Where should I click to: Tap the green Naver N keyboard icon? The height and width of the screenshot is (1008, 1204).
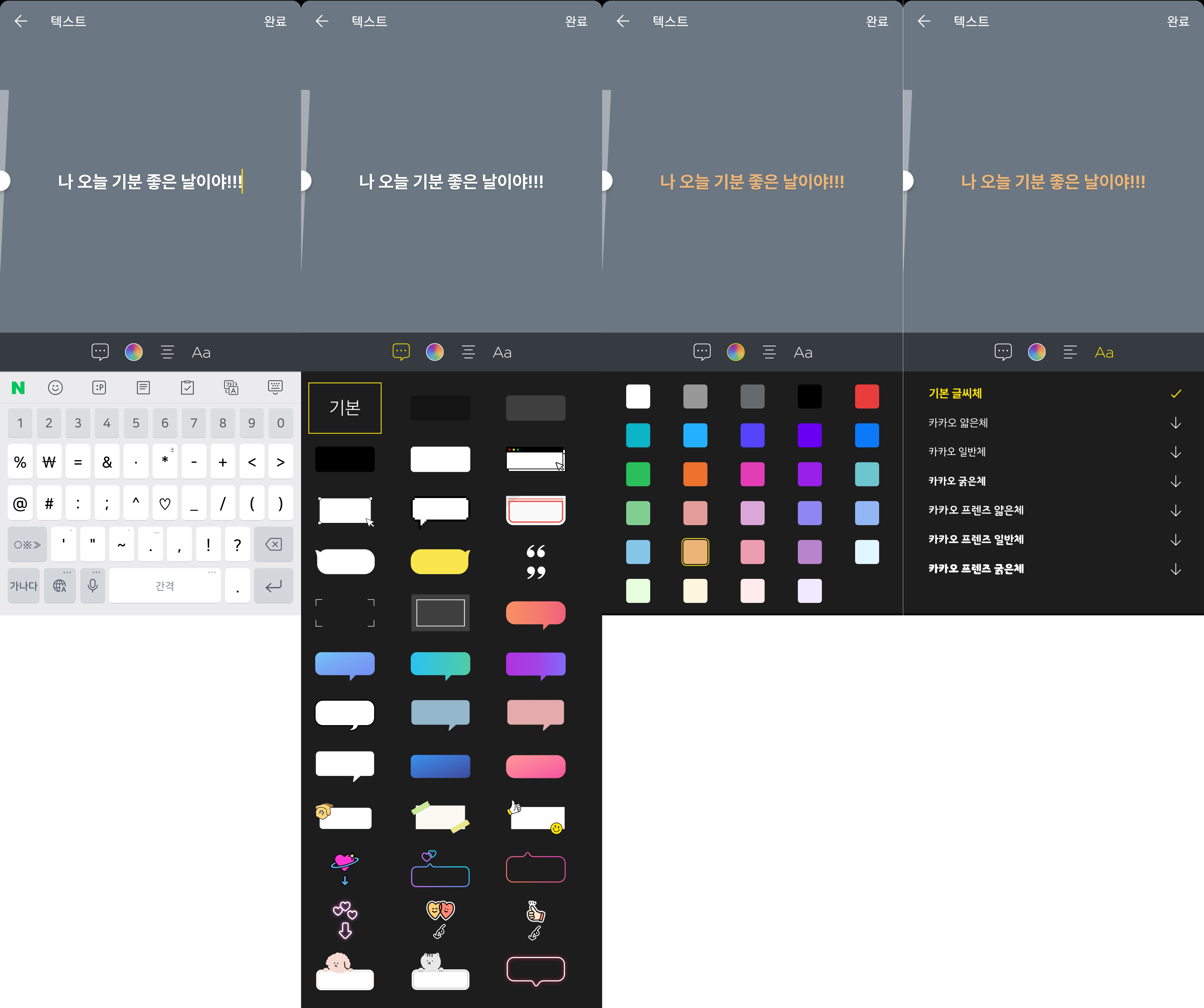(x=18, y=388)
